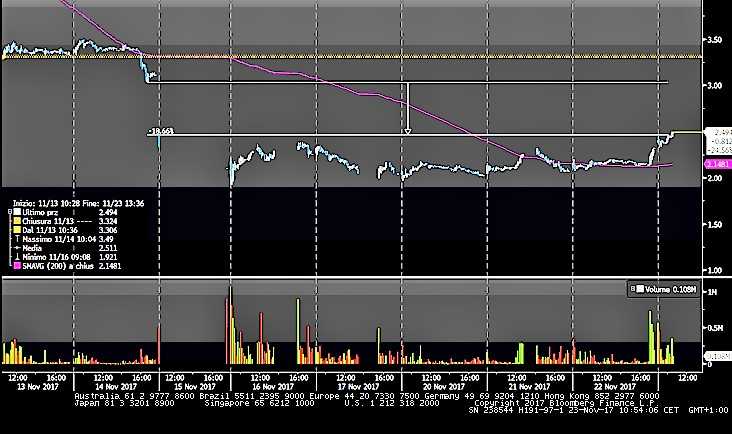Select the Dal 11/13 10:36 legend row

pos(65,230)
